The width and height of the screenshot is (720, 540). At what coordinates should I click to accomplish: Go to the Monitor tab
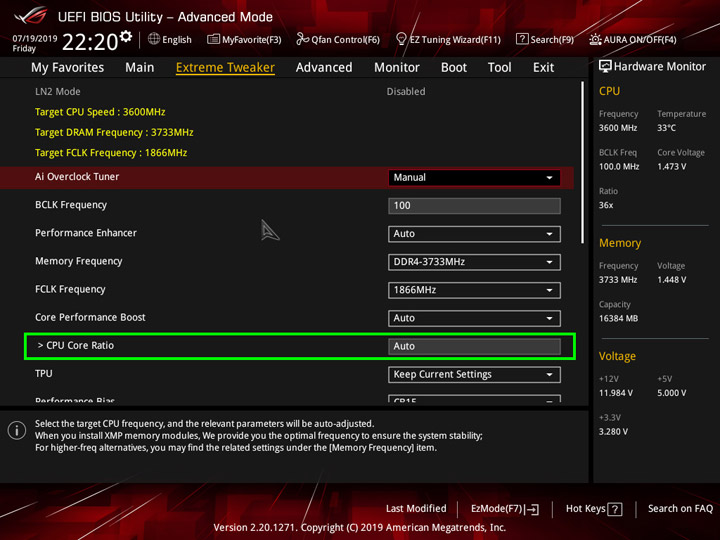click(x=397, y=68)
